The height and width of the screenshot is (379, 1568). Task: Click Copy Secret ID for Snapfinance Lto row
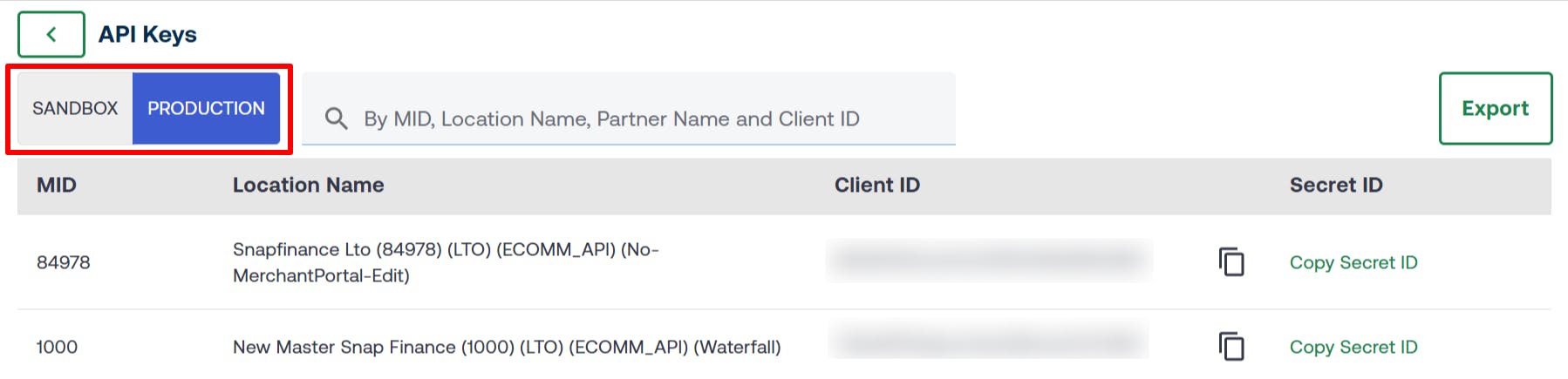pyautogui.click(x=1353, y=262)
